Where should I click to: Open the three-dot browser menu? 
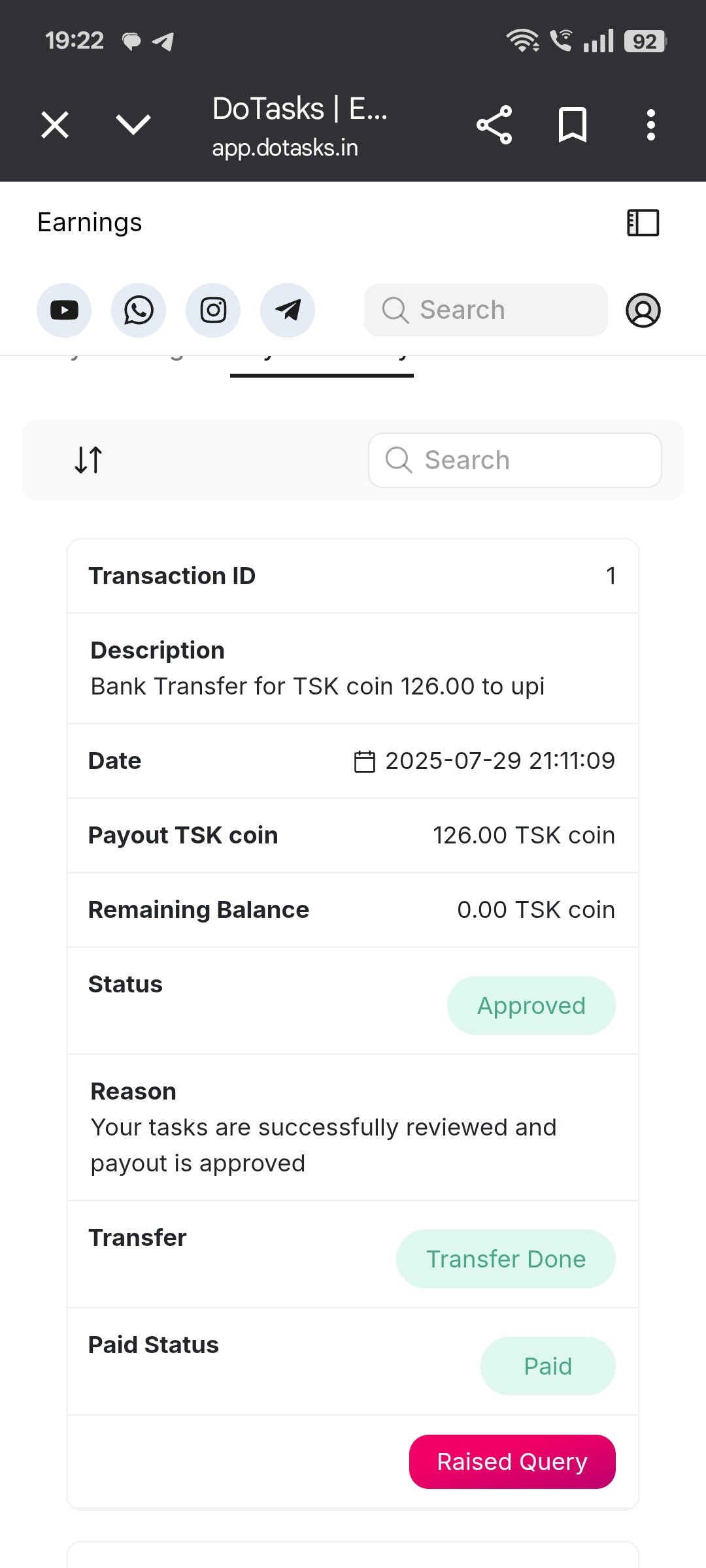click(x=650, y=125)
